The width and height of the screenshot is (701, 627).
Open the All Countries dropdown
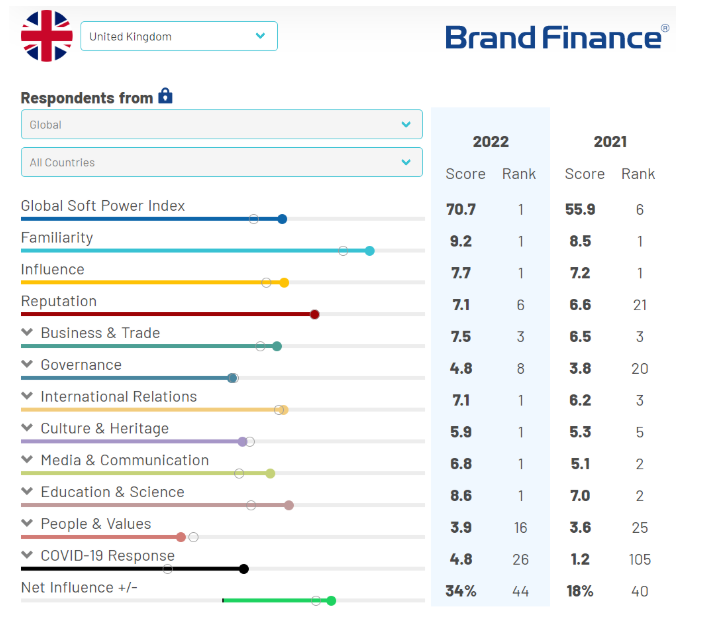221,162
